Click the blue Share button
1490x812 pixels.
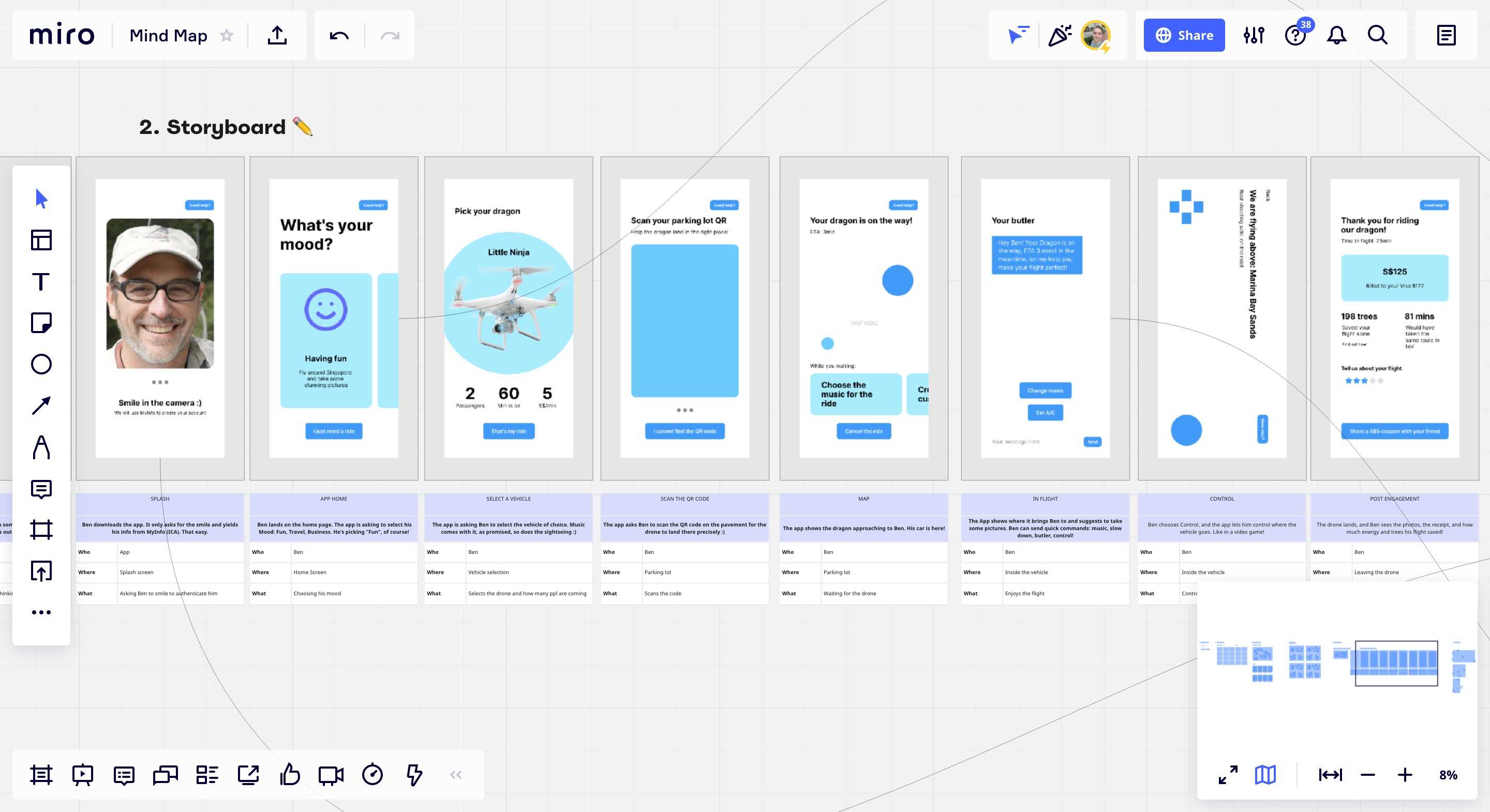[1183, 35]
